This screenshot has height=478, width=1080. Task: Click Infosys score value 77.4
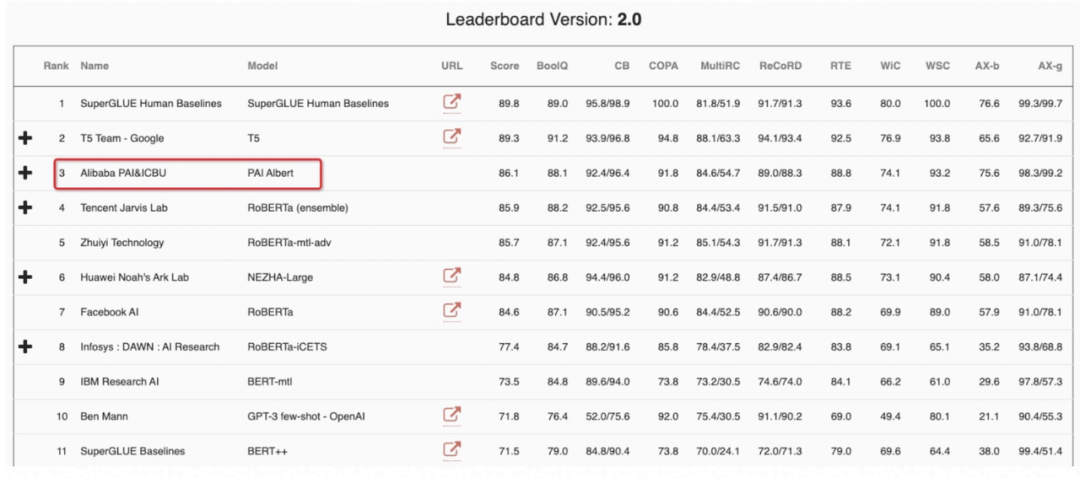509,346
